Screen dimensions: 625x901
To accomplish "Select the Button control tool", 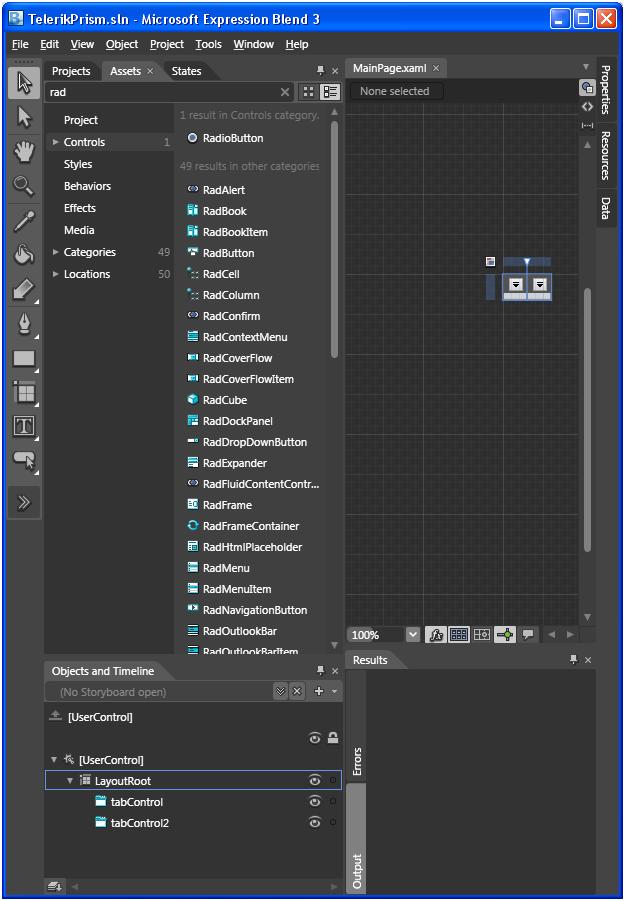I will (x=24, y=460).
